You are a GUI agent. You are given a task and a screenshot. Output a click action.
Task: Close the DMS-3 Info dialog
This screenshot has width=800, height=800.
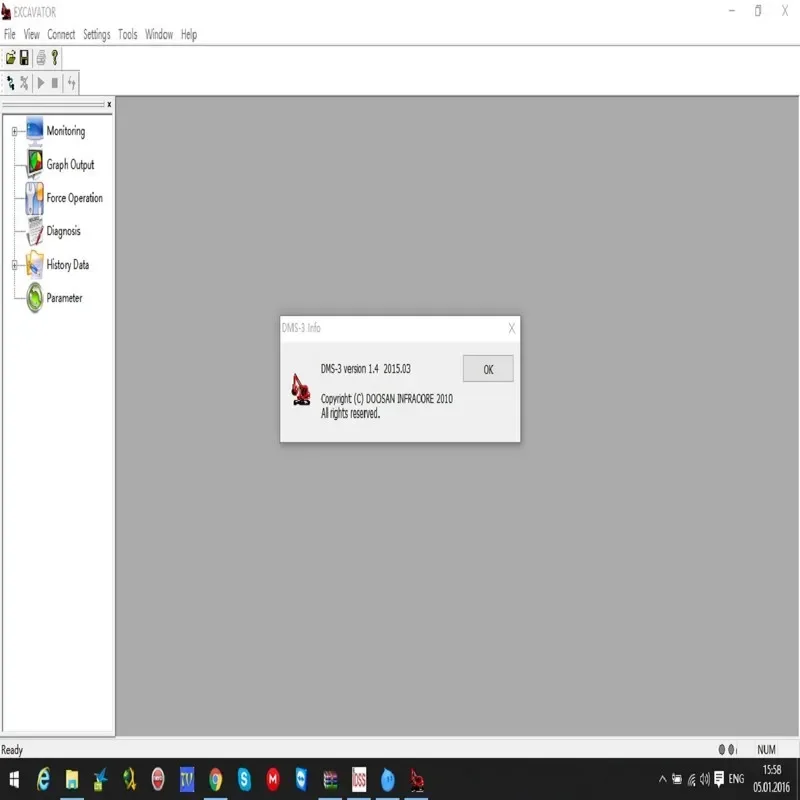512,329
